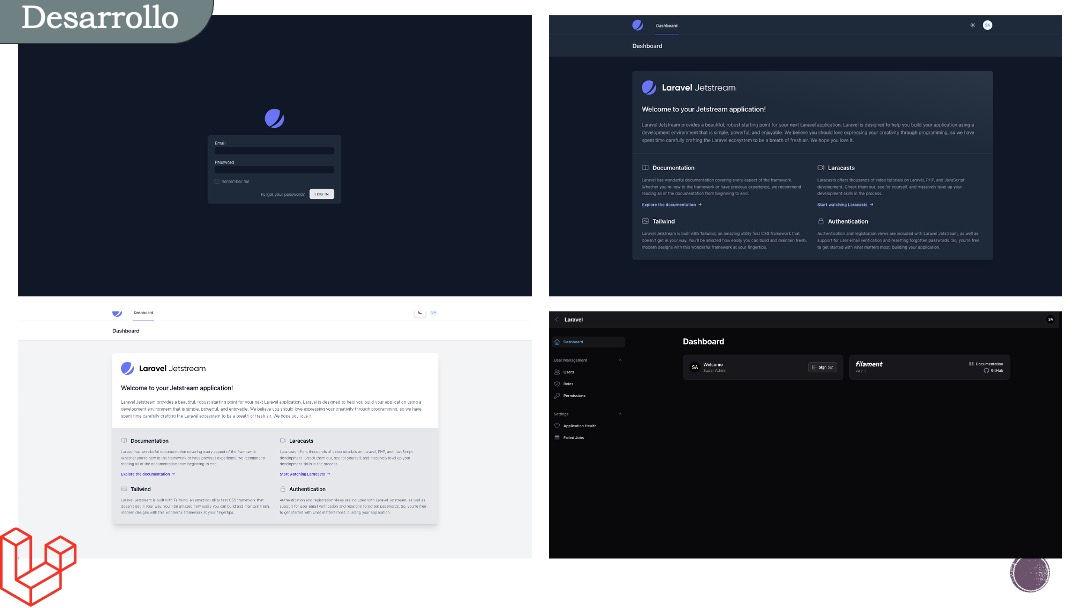Image resolution: width=1080 pixels, height=608 pixels.
Task: Open user avatar menu in dark Jetstream navbar
Action: click(987, 25)
